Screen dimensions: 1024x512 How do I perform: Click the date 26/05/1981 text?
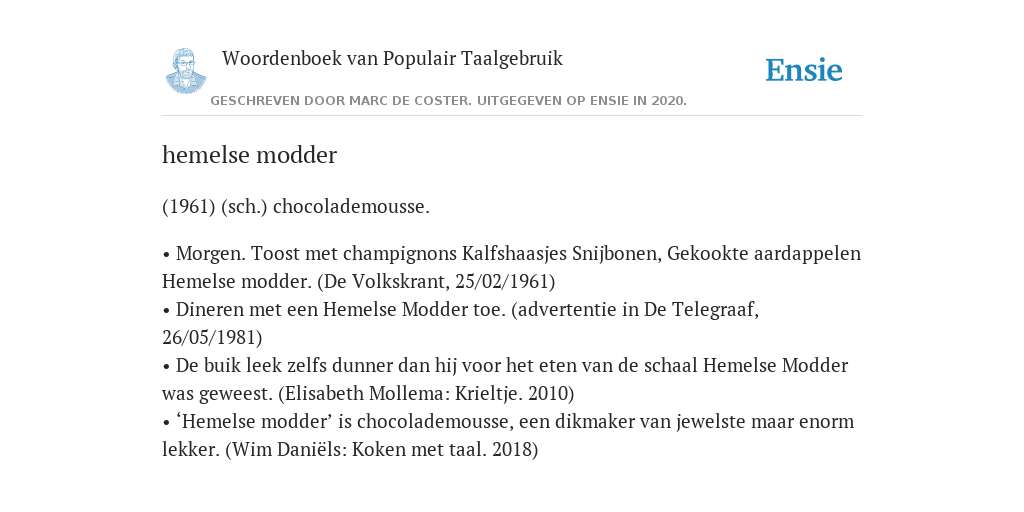tap(212, 338)
